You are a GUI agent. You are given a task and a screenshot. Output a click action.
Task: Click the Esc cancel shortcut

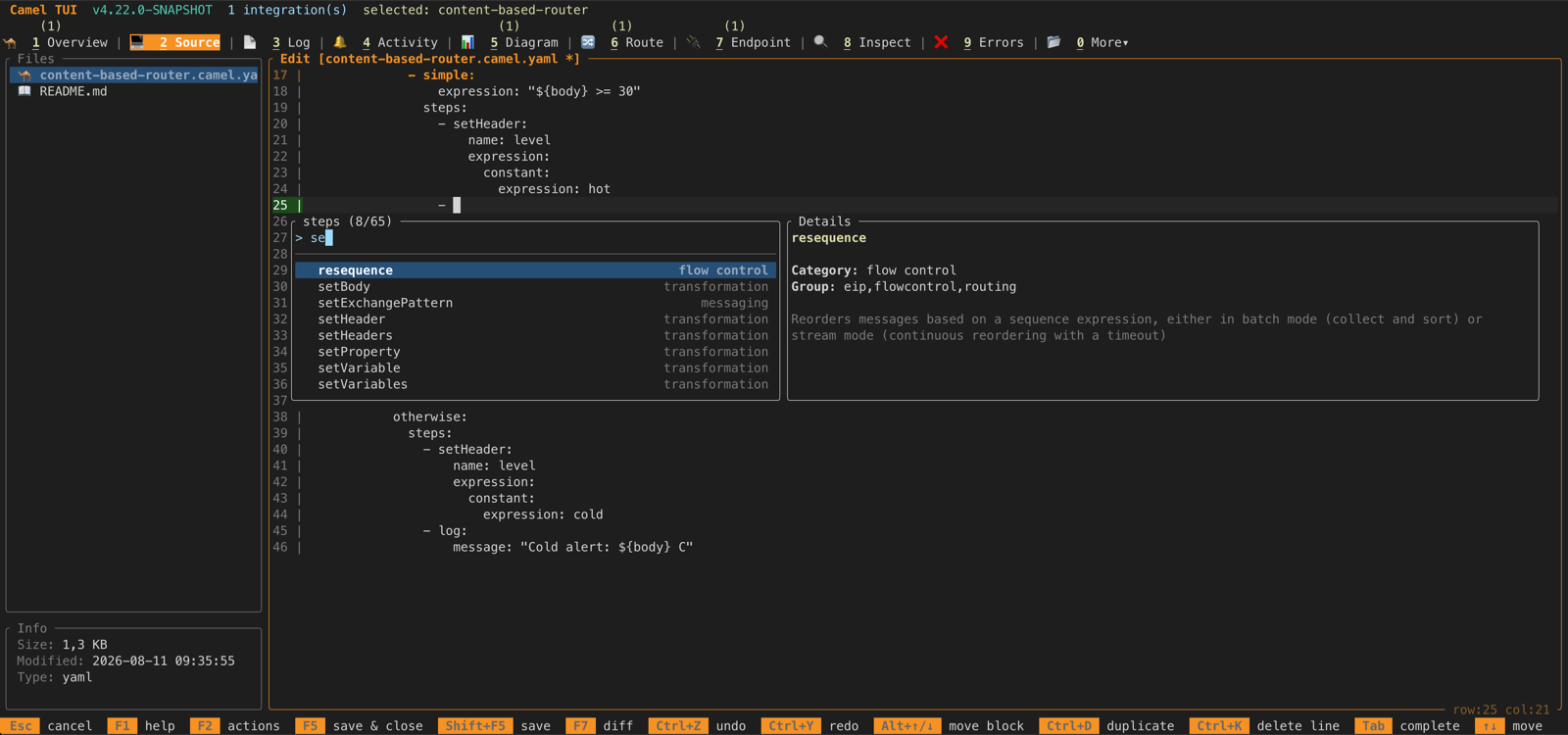tap(48, 726)
